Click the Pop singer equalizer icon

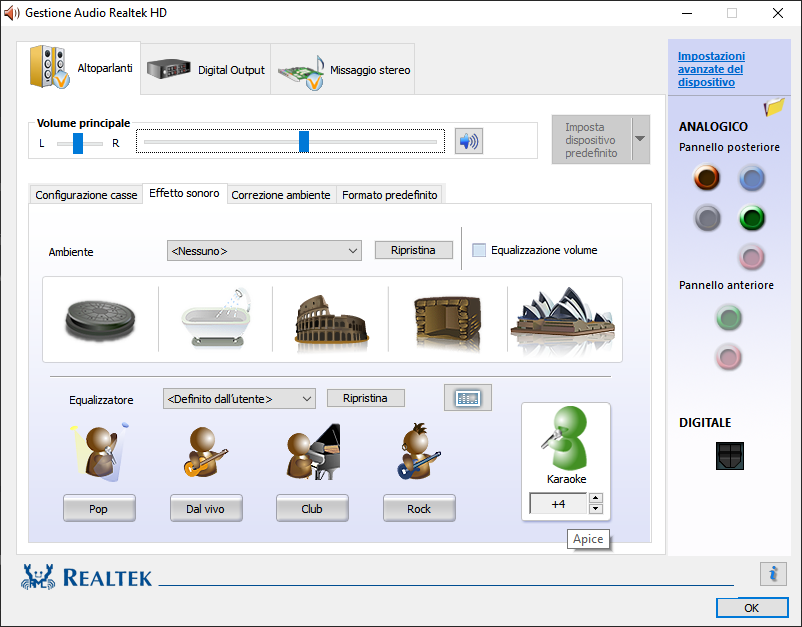pyautogui.click(x=100, y=452)
